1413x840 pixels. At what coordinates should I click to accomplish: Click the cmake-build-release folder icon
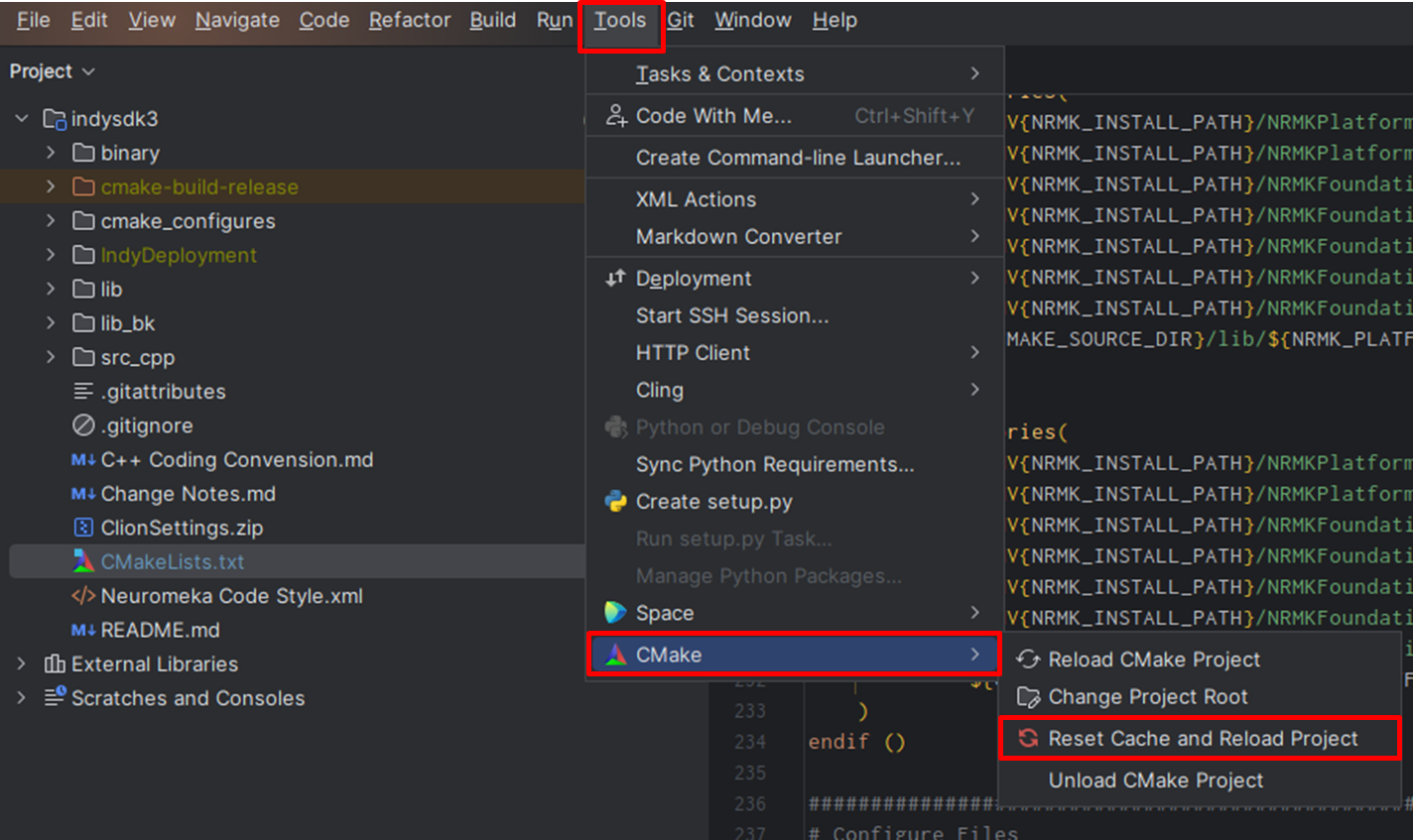(83, 186)
